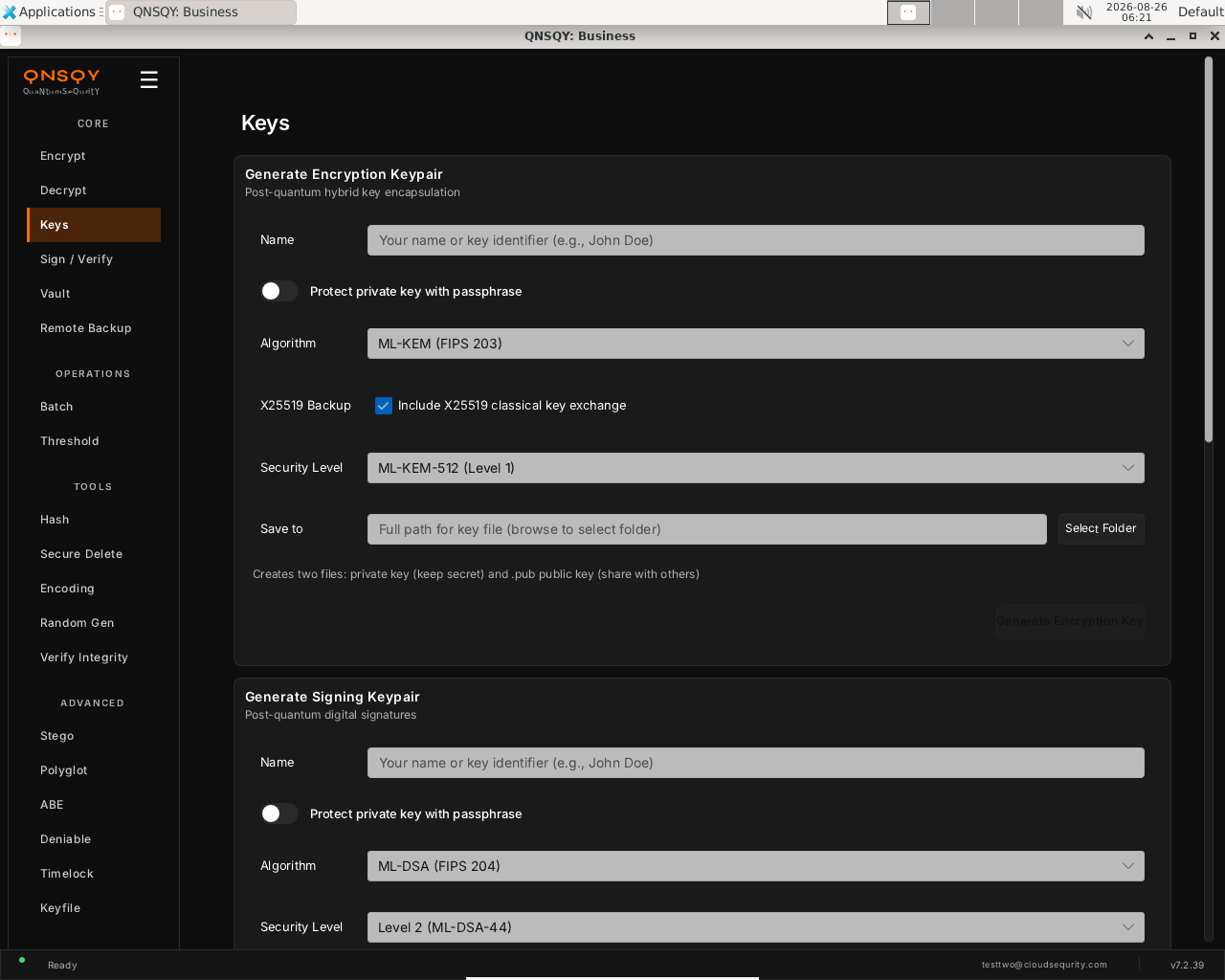This screenshot has height=980, width=1225.
Task: Open the Hash tool
Action: (x=94, y=520)
